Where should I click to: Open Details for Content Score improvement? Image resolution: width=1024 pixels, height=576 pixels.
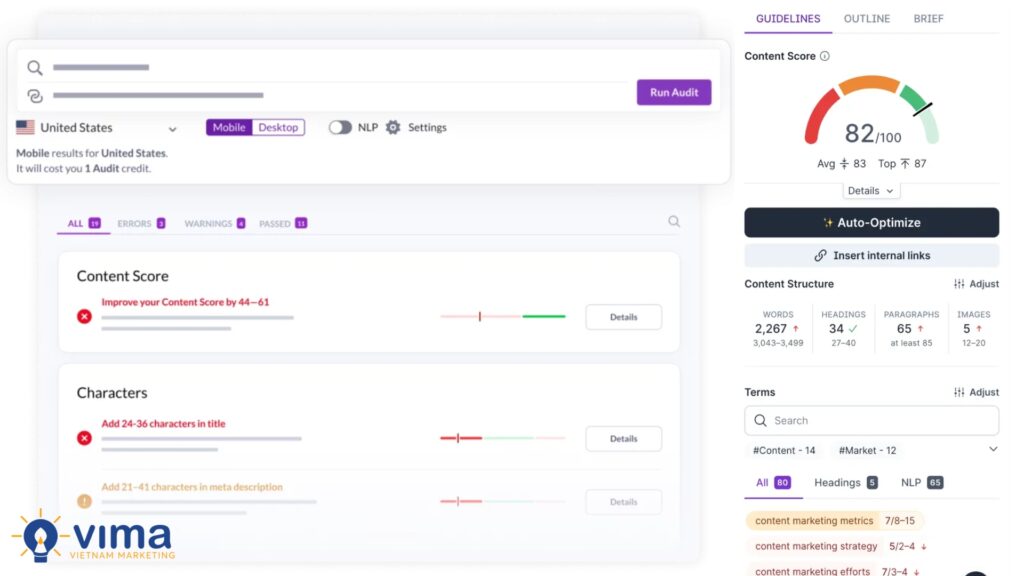[x=624, y=317]
